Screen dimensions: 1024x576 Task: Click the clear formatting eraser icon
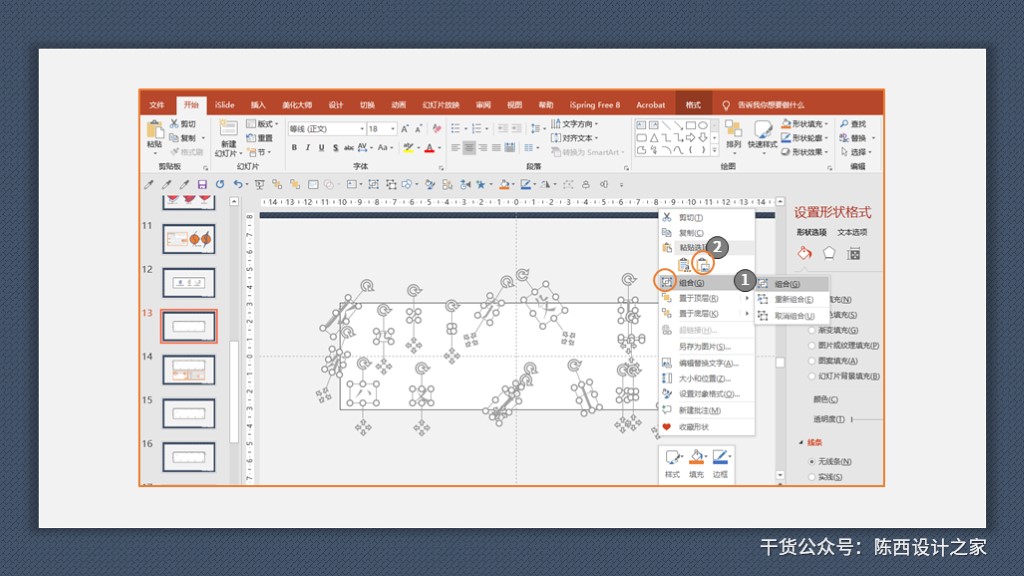coord(436,129)
